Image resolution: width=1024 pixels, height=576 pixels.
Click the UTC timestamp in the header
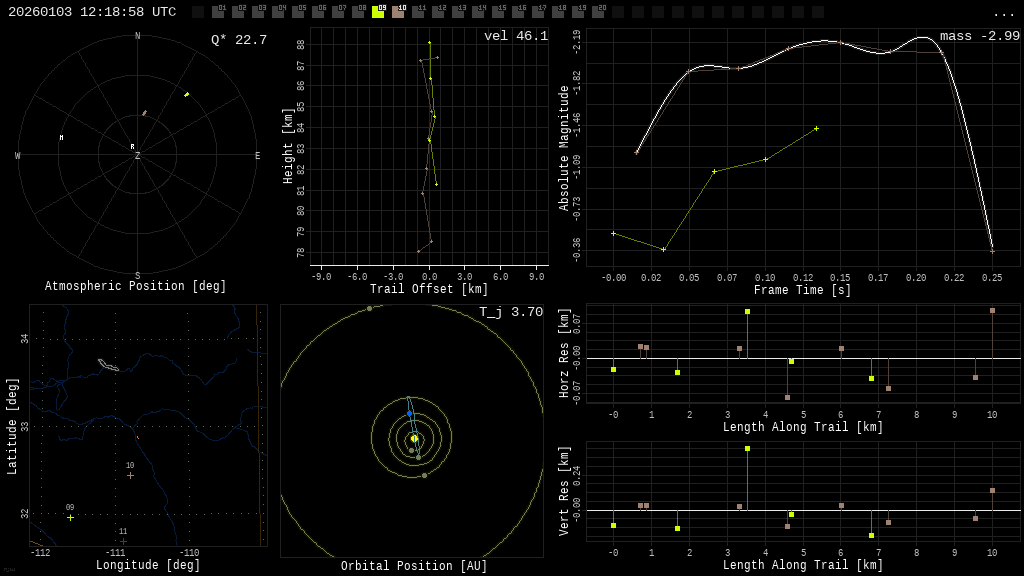tap(92, 12)
